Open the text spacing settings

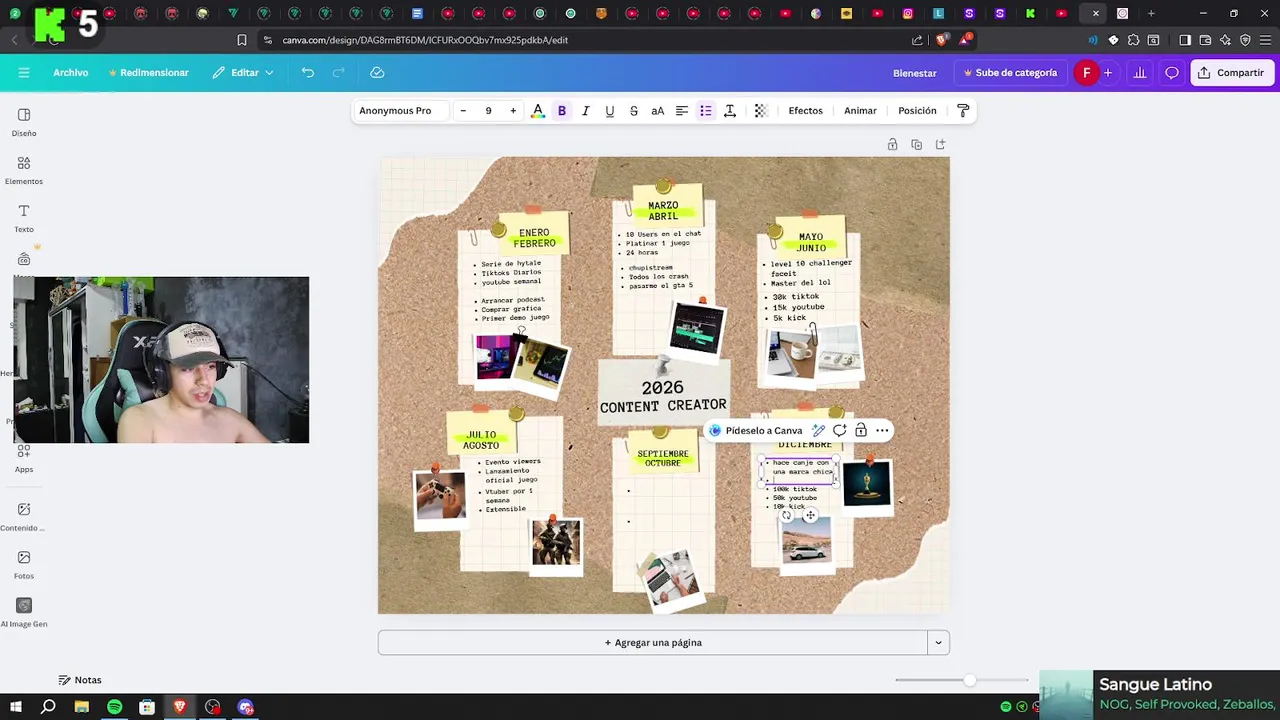click(730, 111)
